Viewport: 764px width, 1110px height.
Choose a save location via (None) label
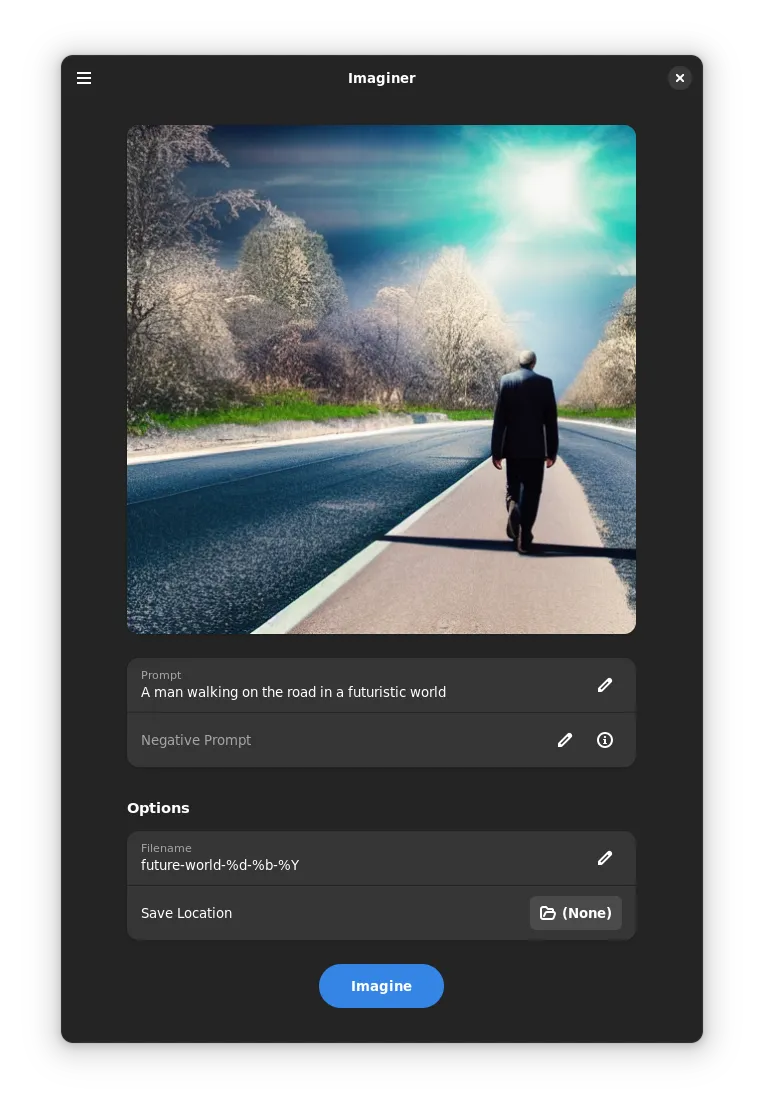[x=587, y=913]
